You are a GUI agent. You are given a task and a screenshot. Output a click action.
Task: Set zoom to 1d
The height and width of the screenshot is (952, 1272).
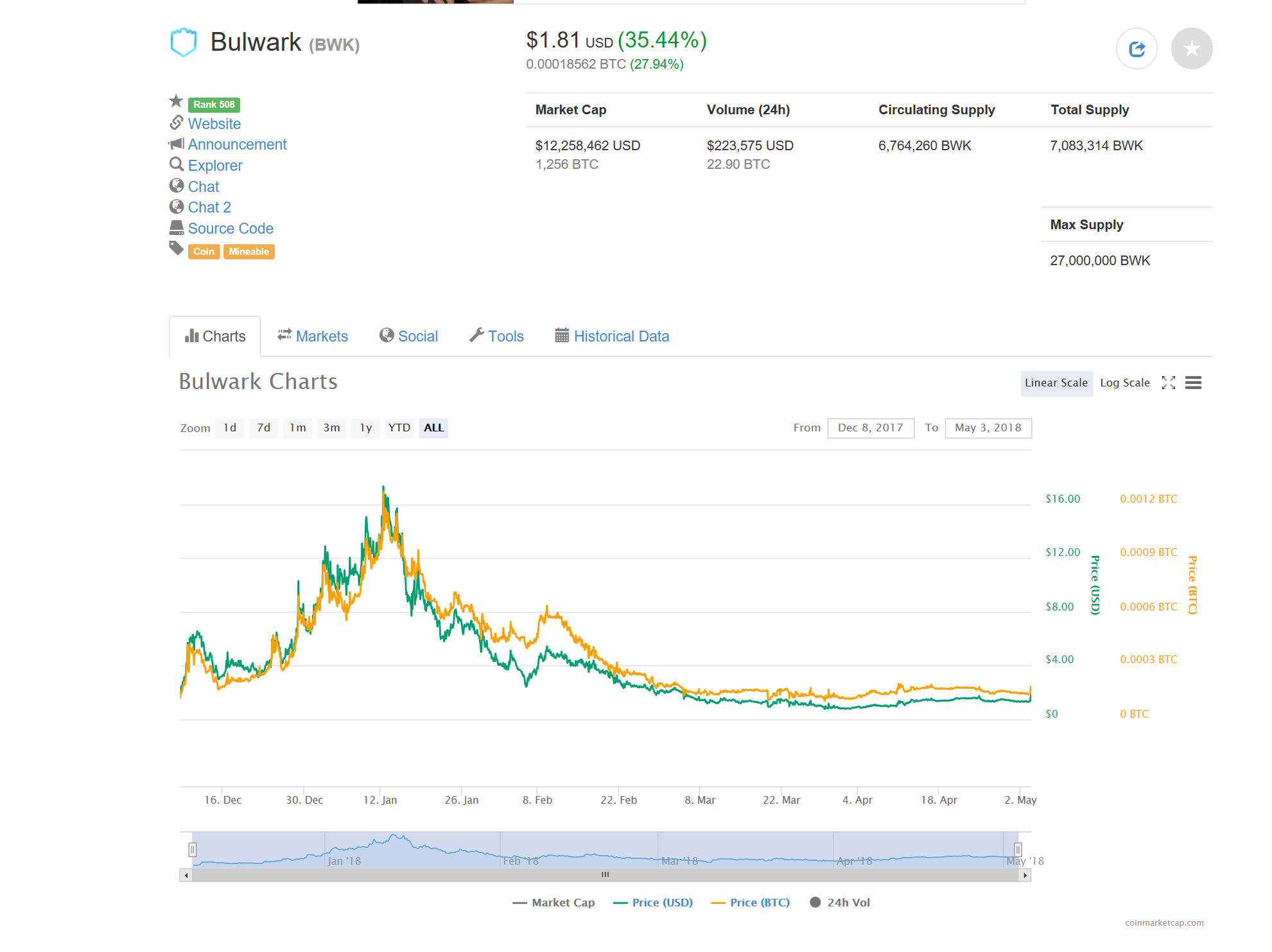pos(230,428)
